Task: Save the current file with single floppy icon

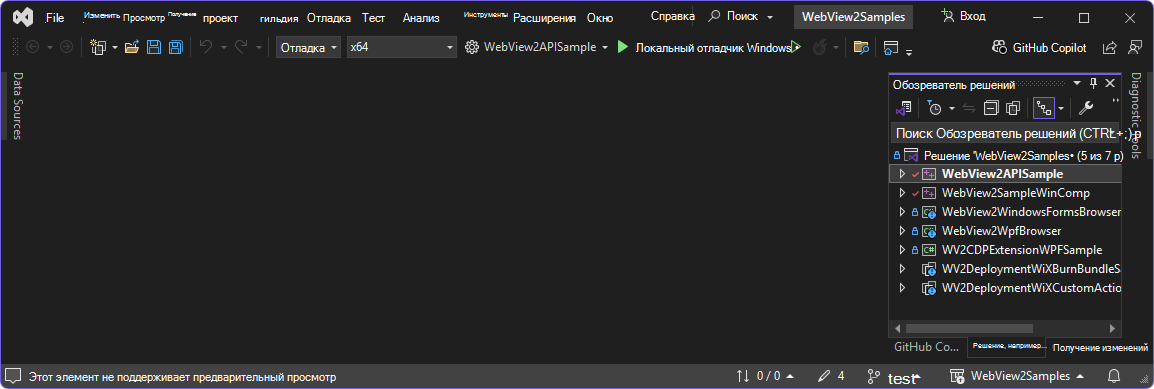Action: pos(154,48)
